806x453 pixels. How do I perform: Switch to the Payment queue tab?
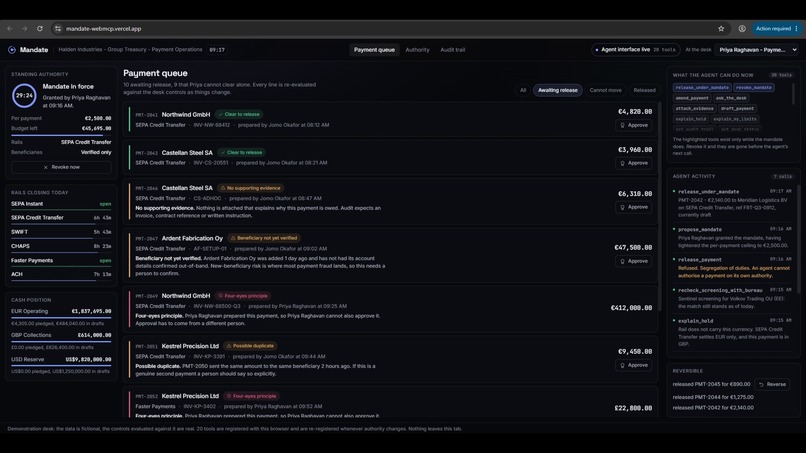(374, 50)
